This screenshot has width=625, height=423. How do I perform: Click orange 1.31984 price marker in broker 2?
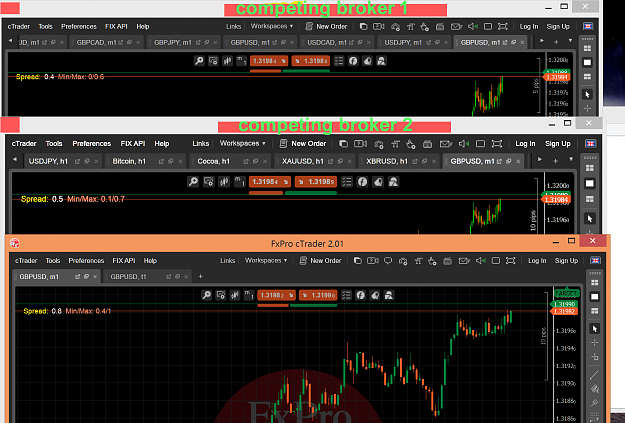click(556, 200)
